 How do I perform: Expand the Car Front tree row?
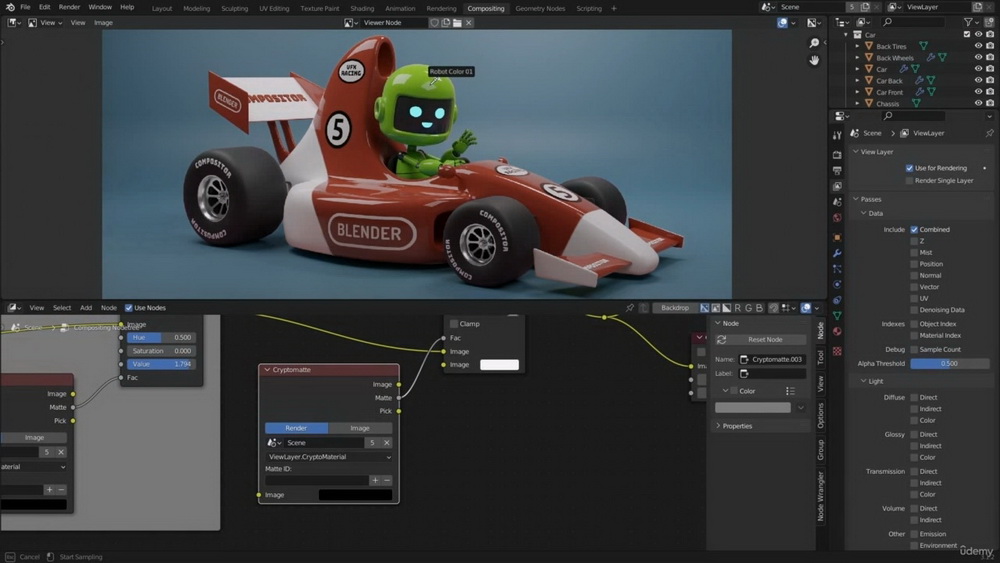pos(857,92)
